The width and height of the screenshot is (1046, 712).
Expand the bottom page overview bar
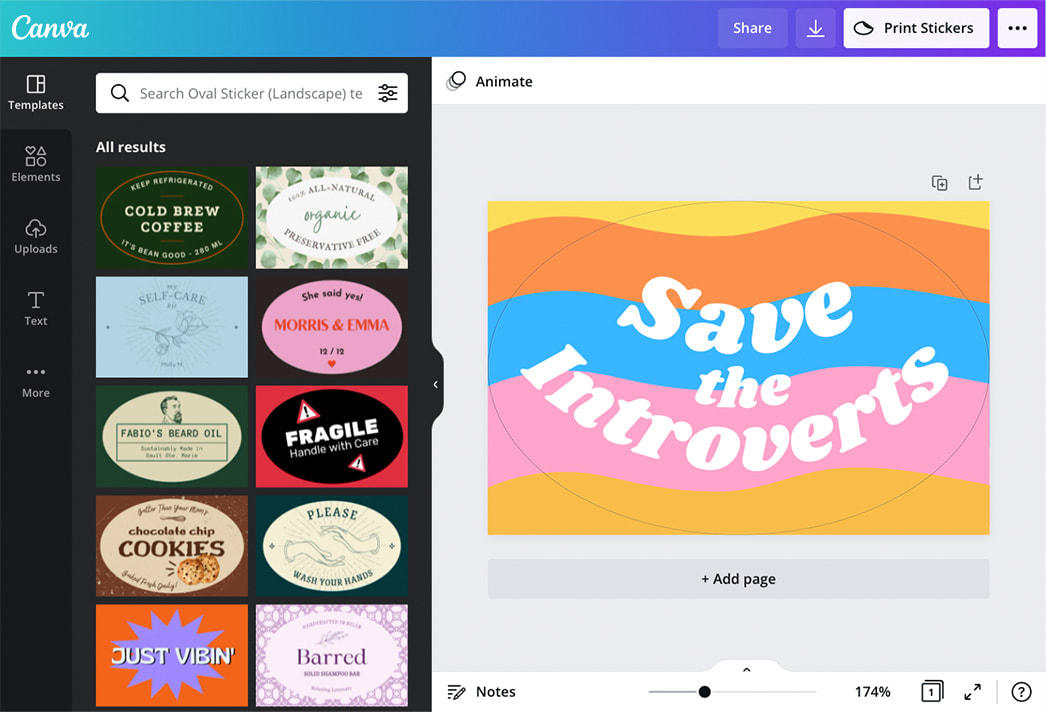[x=746, y=668]
